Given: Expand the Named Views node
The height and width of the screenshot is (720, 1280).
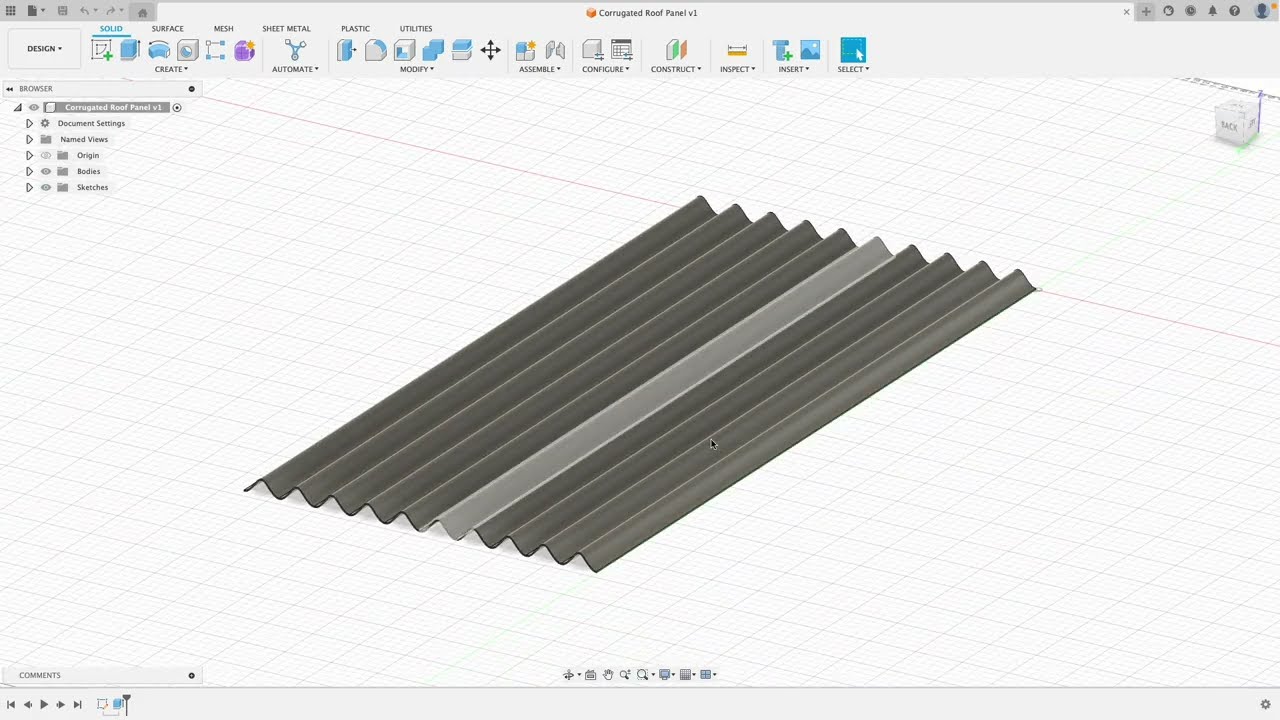Looking at the screenshot, I should coord(29,139).
